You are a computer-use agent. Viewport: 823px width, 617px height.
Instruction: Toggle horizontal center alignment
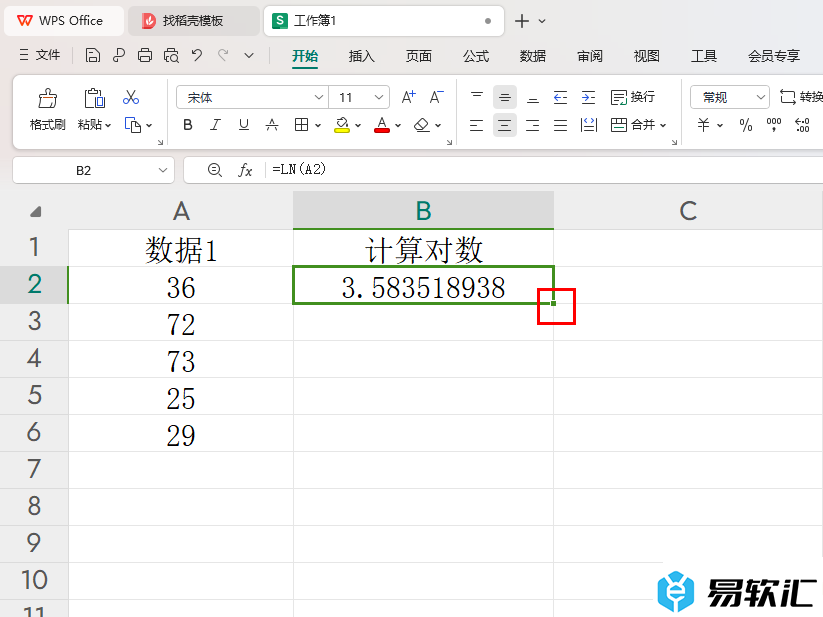[x=504, y=125]
